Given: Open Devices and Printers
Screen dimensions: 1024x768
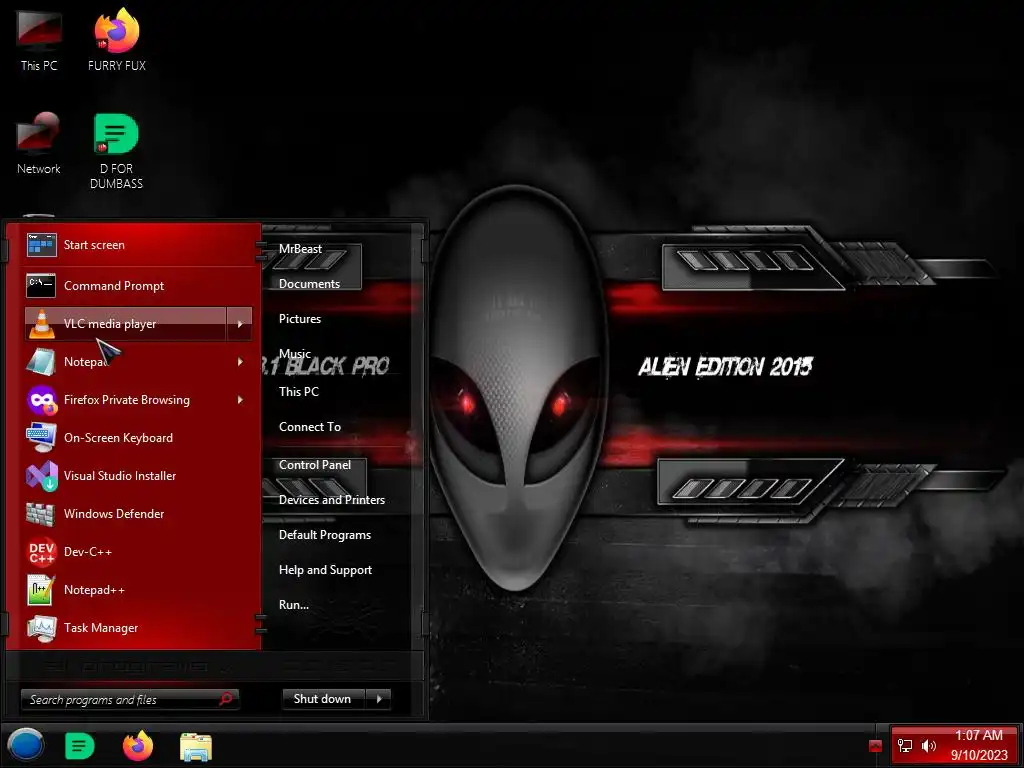Looking at the screenshot, I should coord(332,500).
